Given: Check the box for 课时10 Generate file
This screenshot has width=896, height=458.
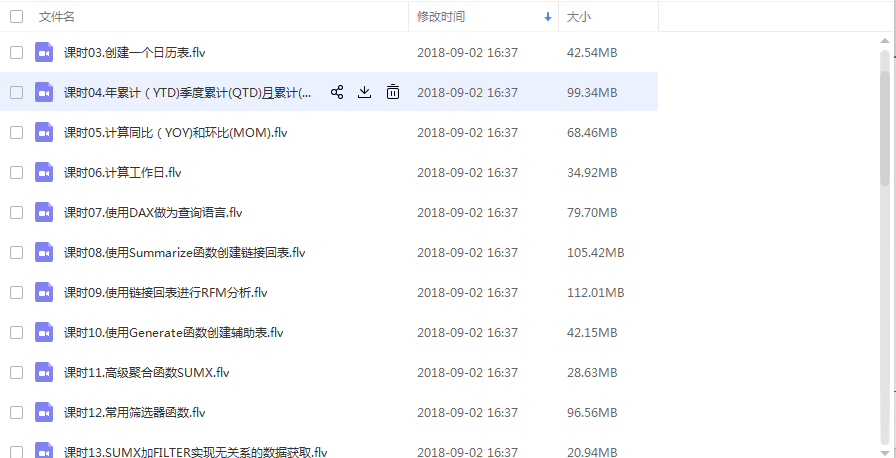Looking at the screenshot, I should click(x=17, y=332).
